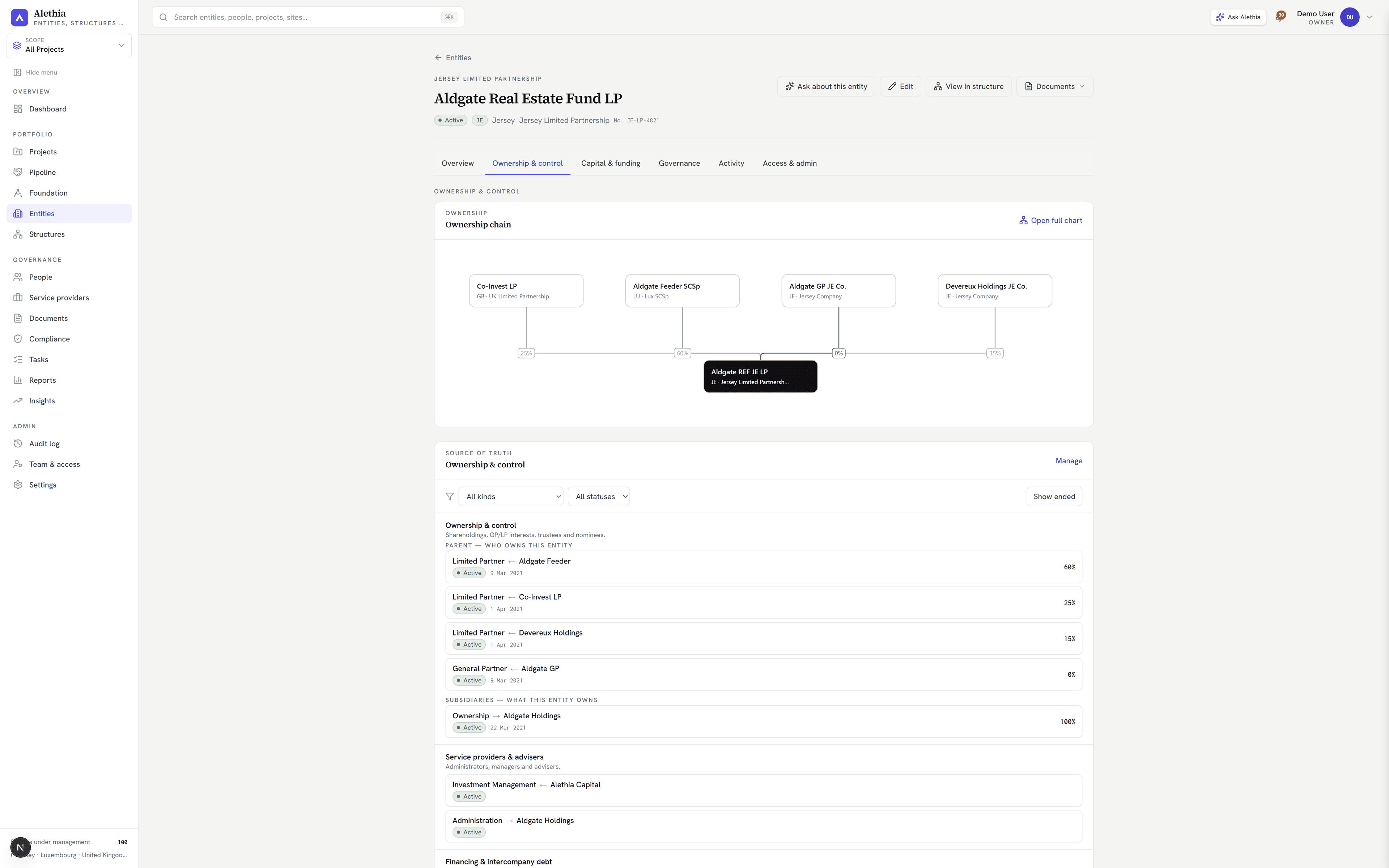The image size is (1389, 868).
Task: Select Aldgate Feeder SCSp chart node
Action: (682, 291)
